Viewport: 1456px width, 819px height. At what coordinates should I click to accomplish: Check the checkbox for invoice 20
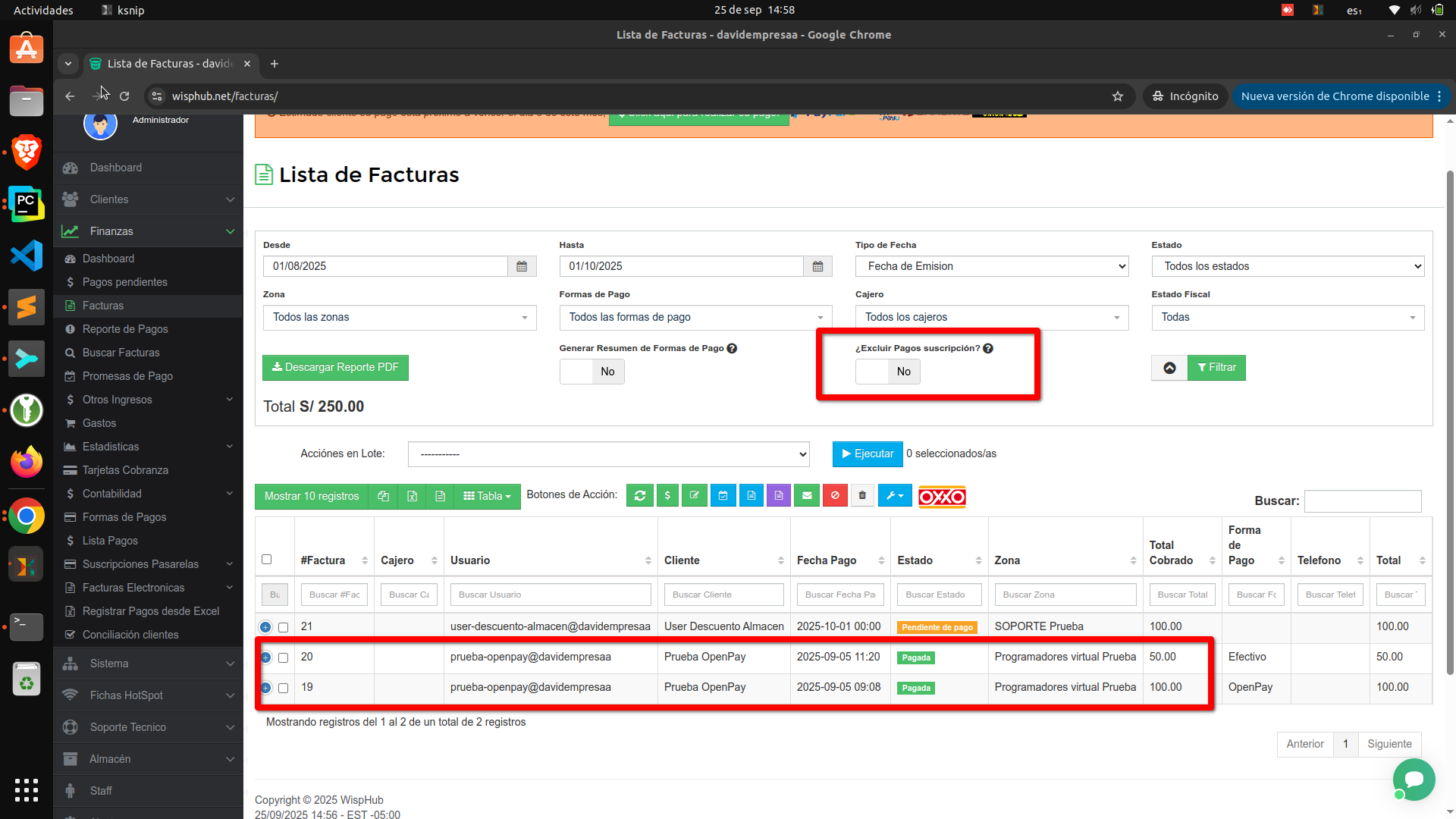pos(283,657)
